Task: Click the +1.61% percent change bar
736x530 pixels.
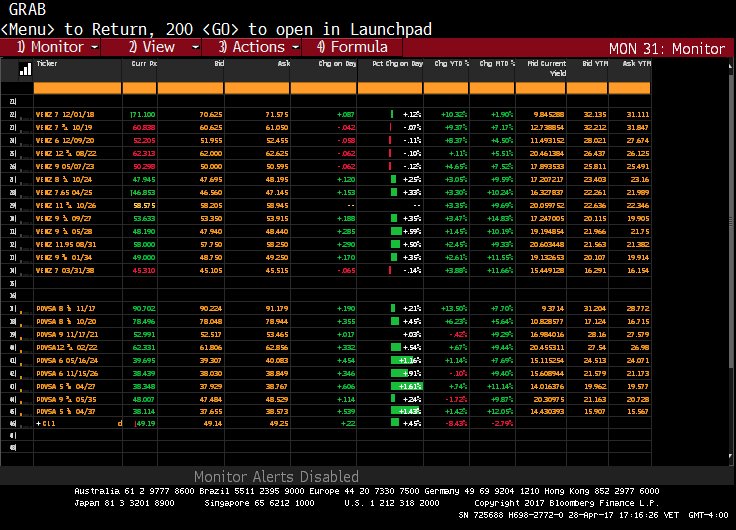Action: pos(406,386)
